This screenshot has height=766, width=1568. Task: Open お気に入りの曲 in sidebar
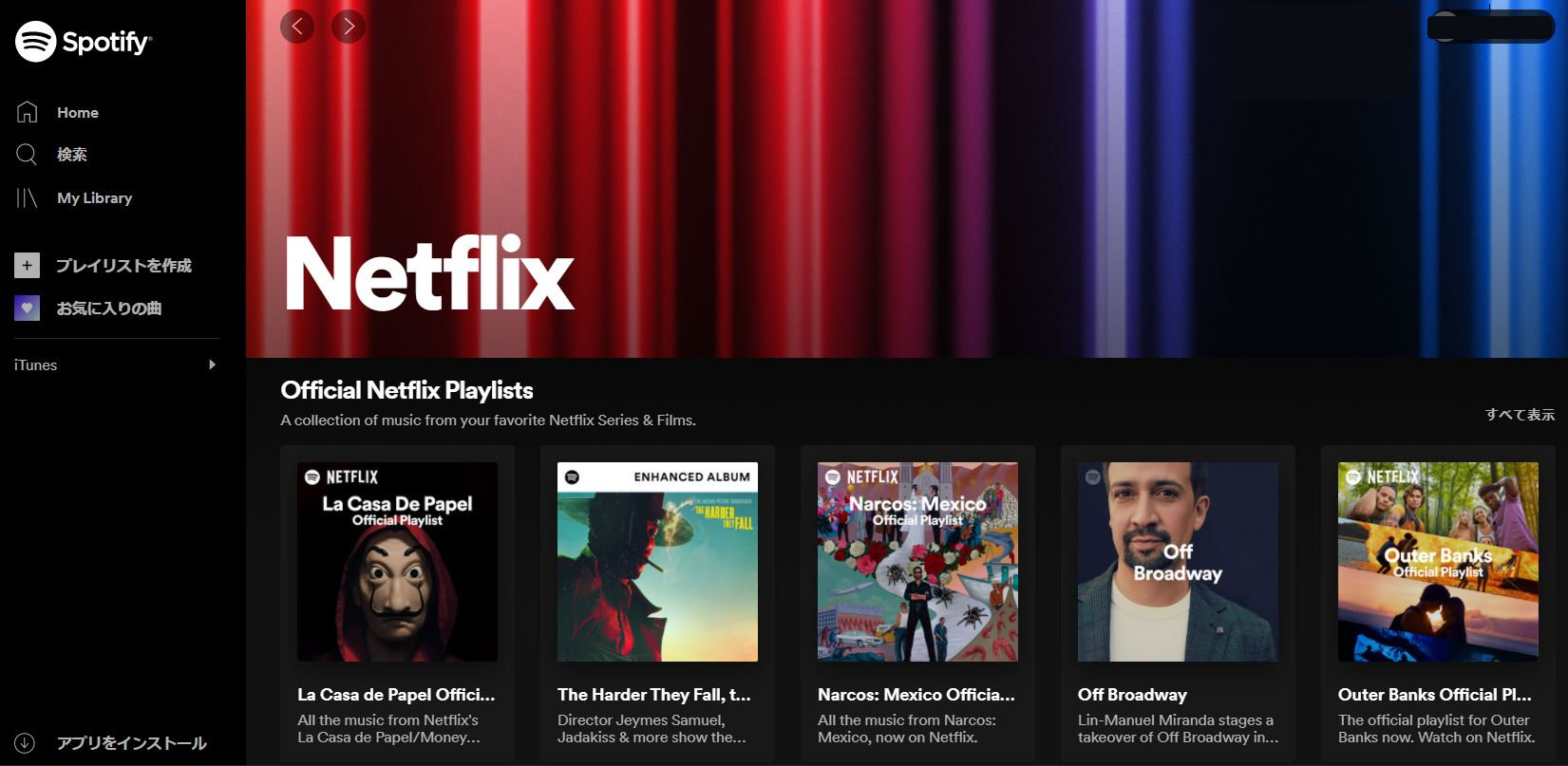(x=109, y=308)
